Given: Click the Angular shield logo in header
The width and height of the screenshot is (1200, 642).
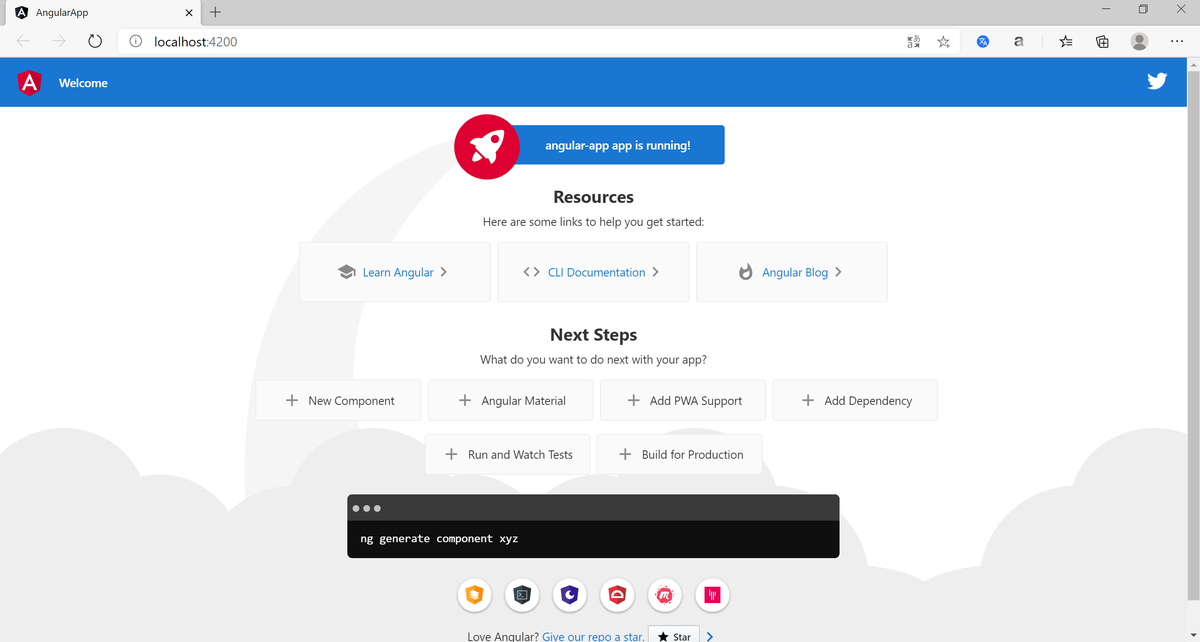Looking at the screenshot, I should tap(30, 83).
